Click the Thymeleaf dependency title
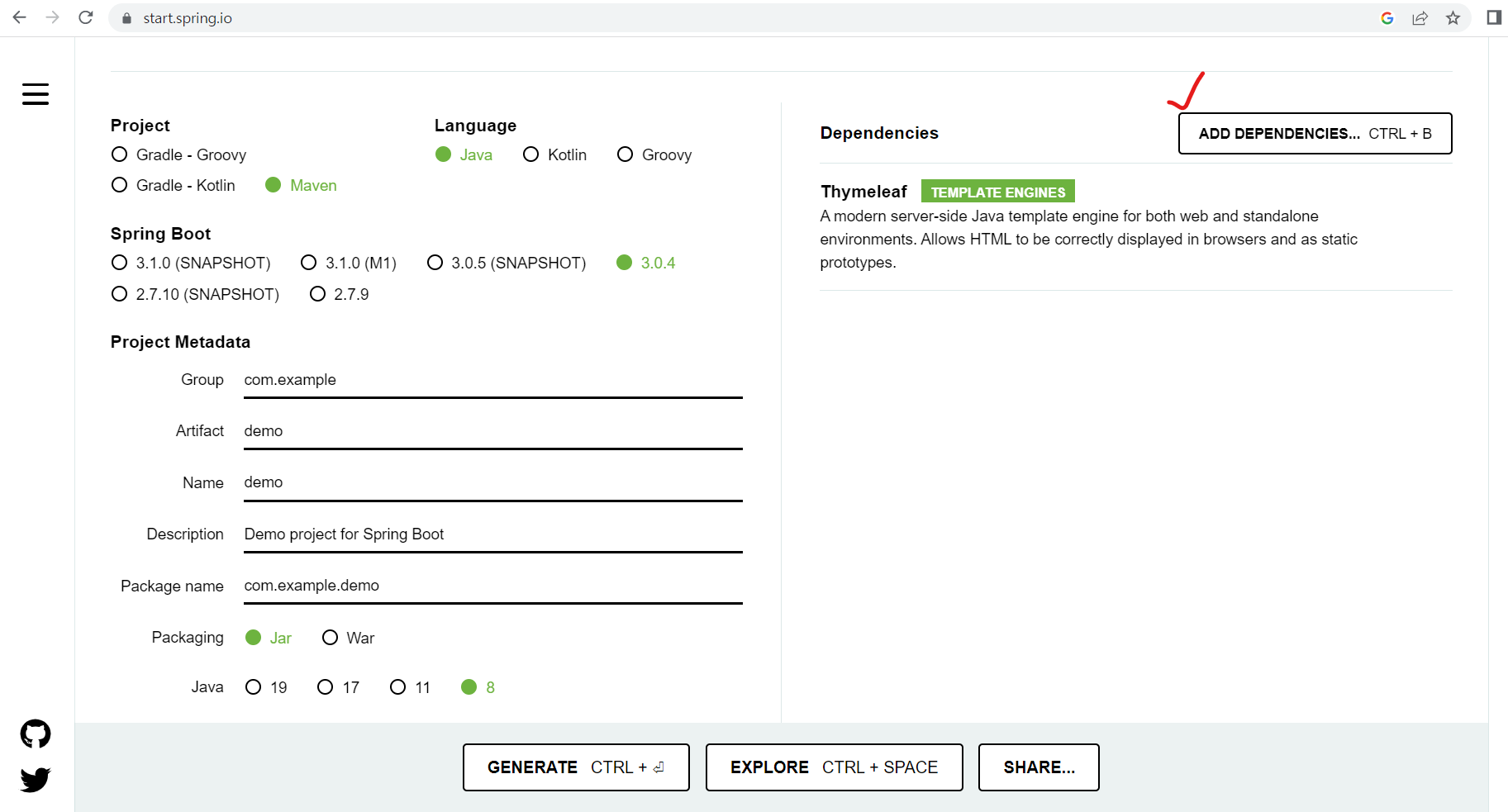1508x812 pixels. [863, 192]
